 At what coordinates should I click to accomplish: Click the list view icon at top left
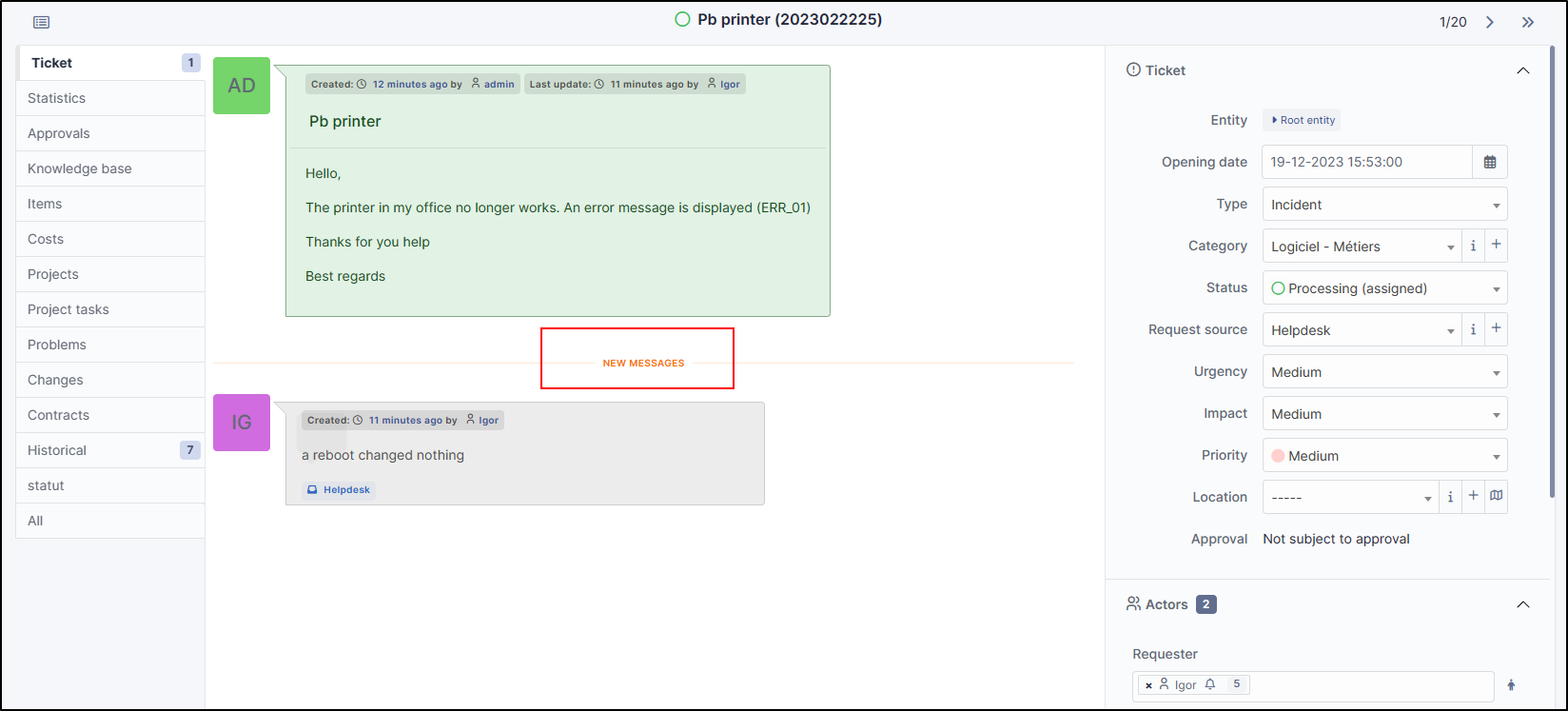(42, 22)
